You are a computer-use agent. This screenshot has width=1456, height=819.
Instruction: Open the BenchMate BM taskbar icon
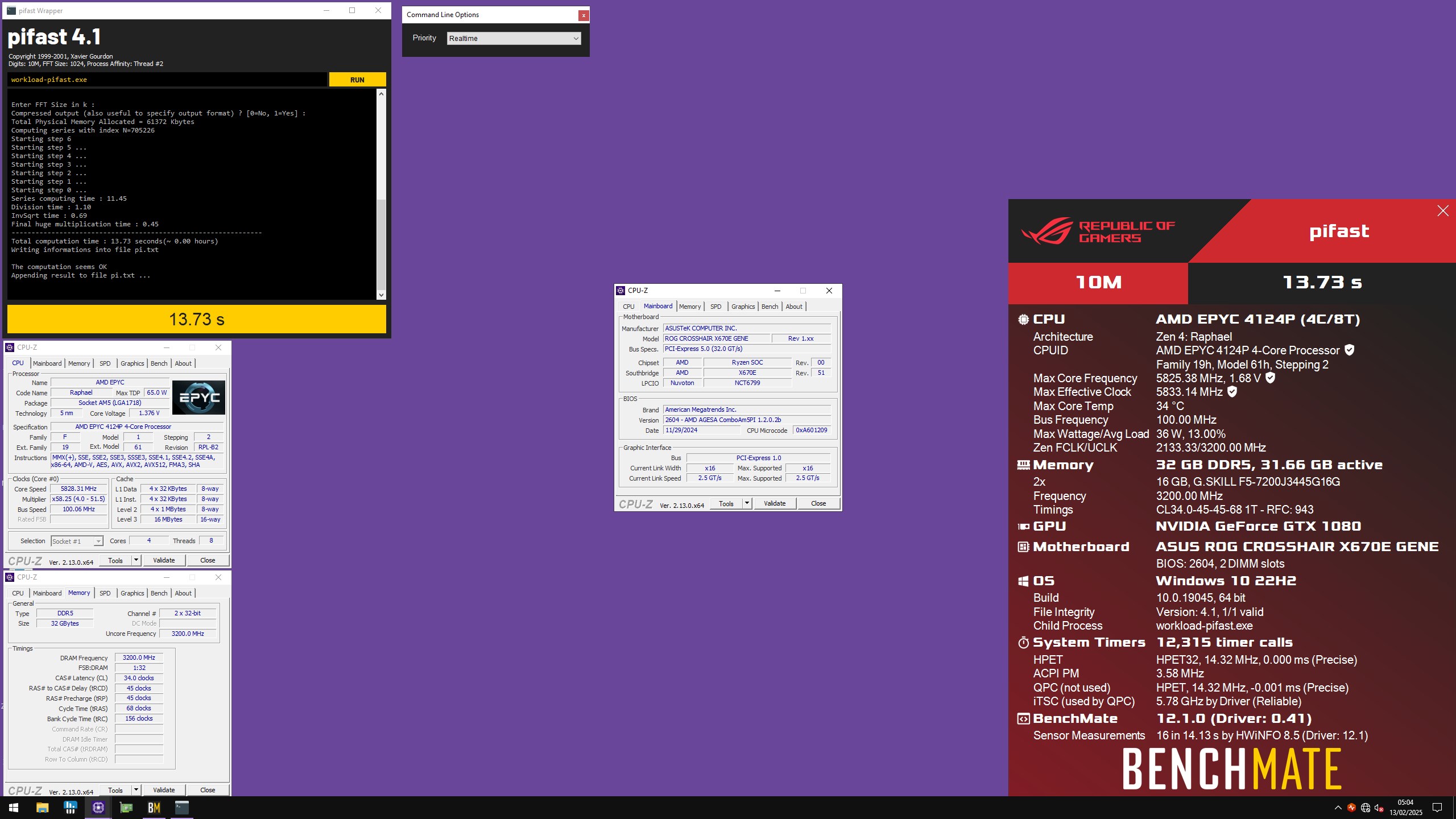pyautogui.click(x=154, y=808)
